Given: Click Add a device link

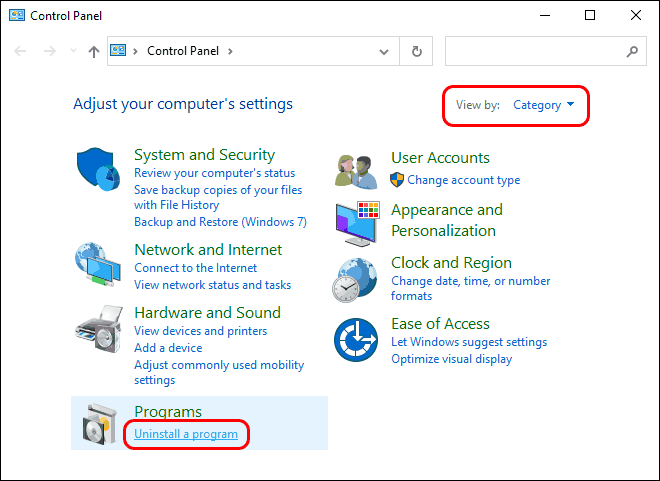Looking at the screenshot, I should click(168, 348).
